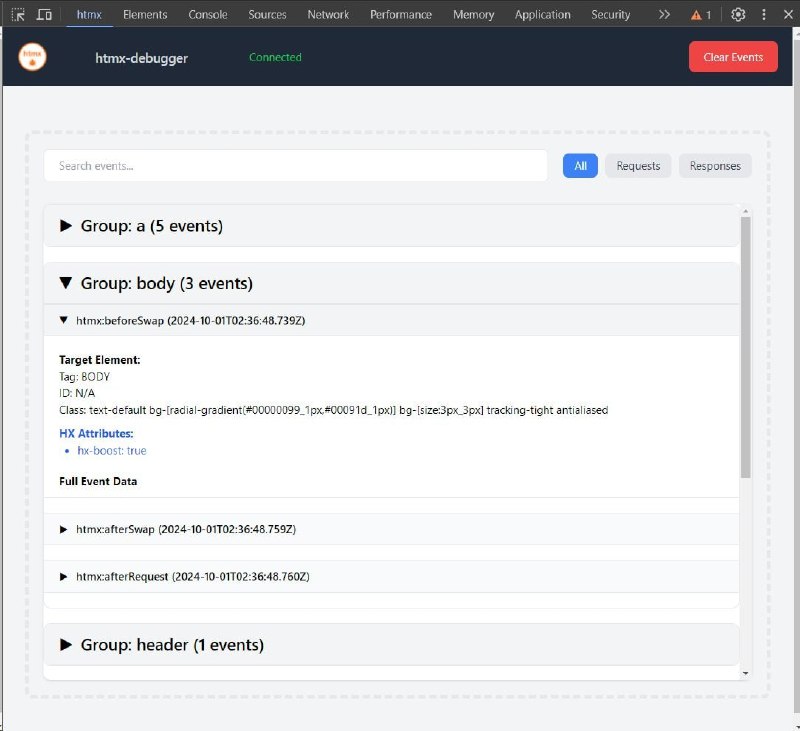
Task: Focus the Search events field
Action: (x=295, y=166)
